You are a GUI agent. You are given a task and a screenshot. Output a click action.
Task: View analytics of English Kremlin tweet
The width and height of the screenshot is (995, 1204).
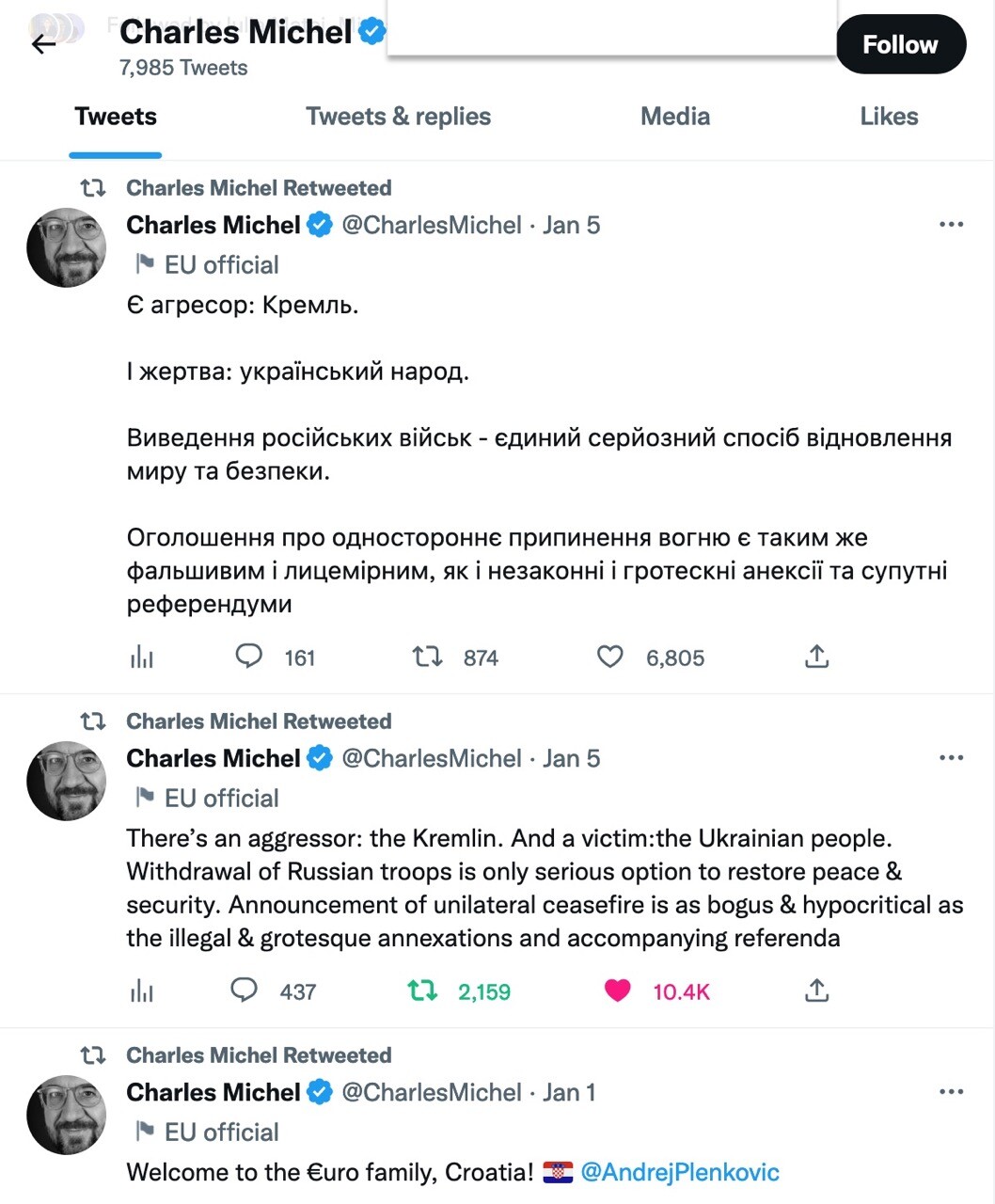point(142,990)
